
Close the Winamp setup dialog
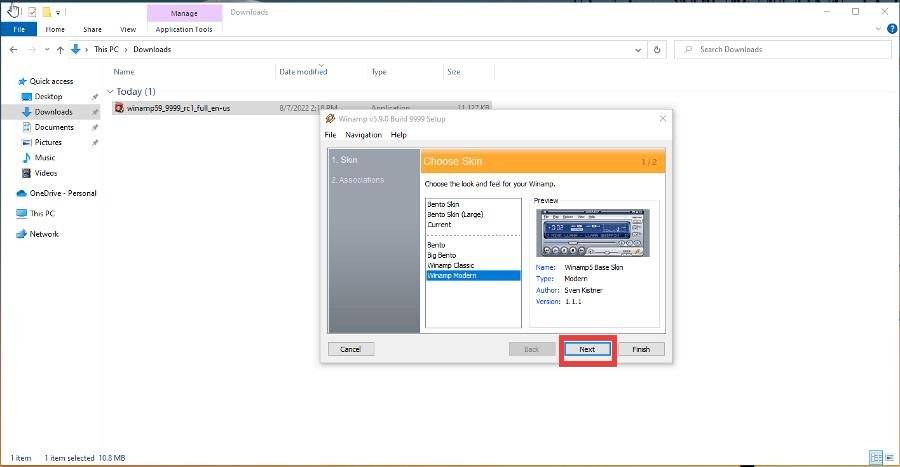point(663,119)
